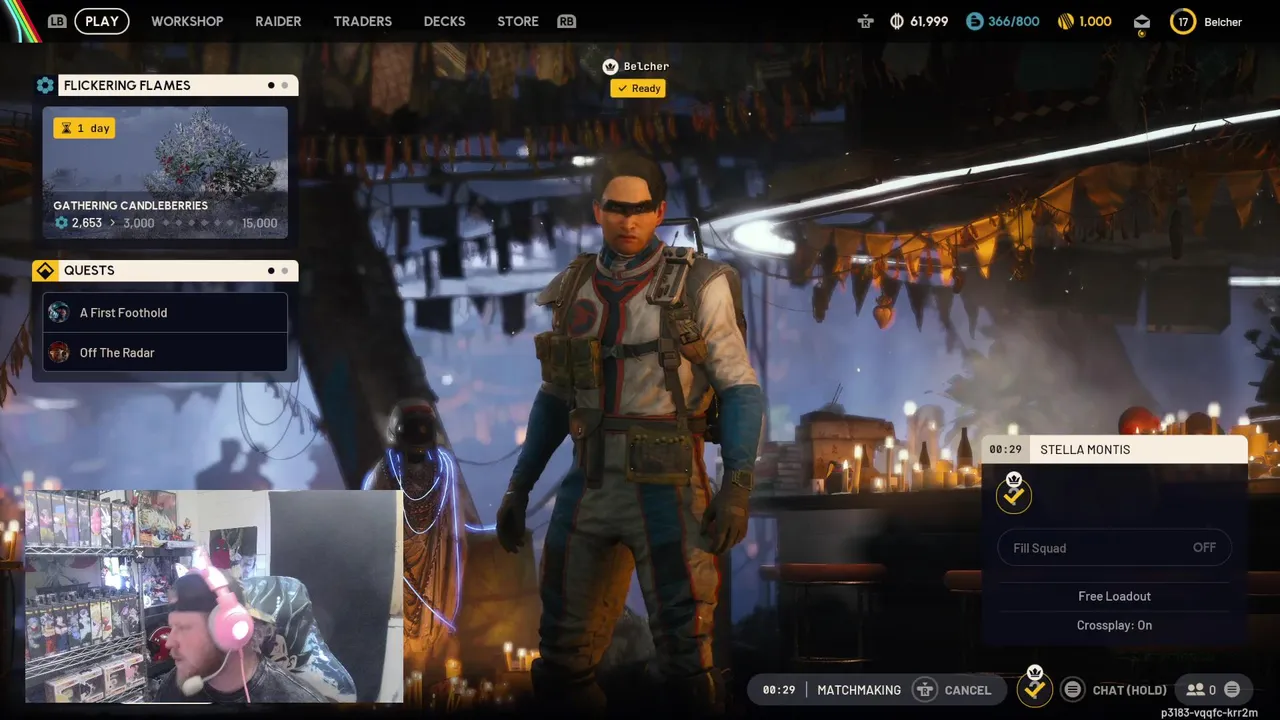The height and width of the screenshot is (720, 1280).
Task: Click the crown icon beside Belcher nameplate
Action: (610, 66)
